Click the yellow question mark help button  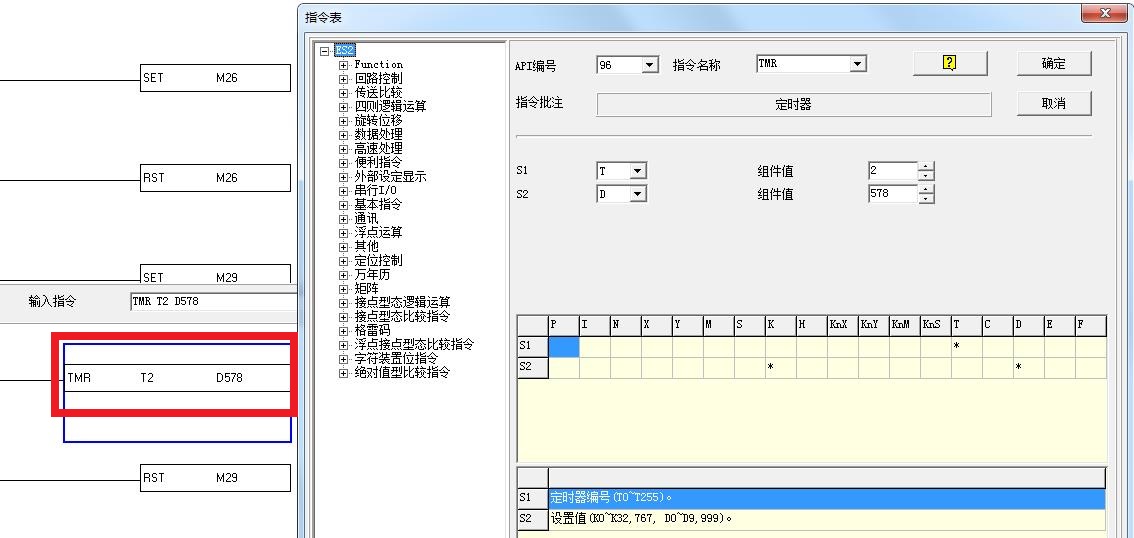pos(949,63)
